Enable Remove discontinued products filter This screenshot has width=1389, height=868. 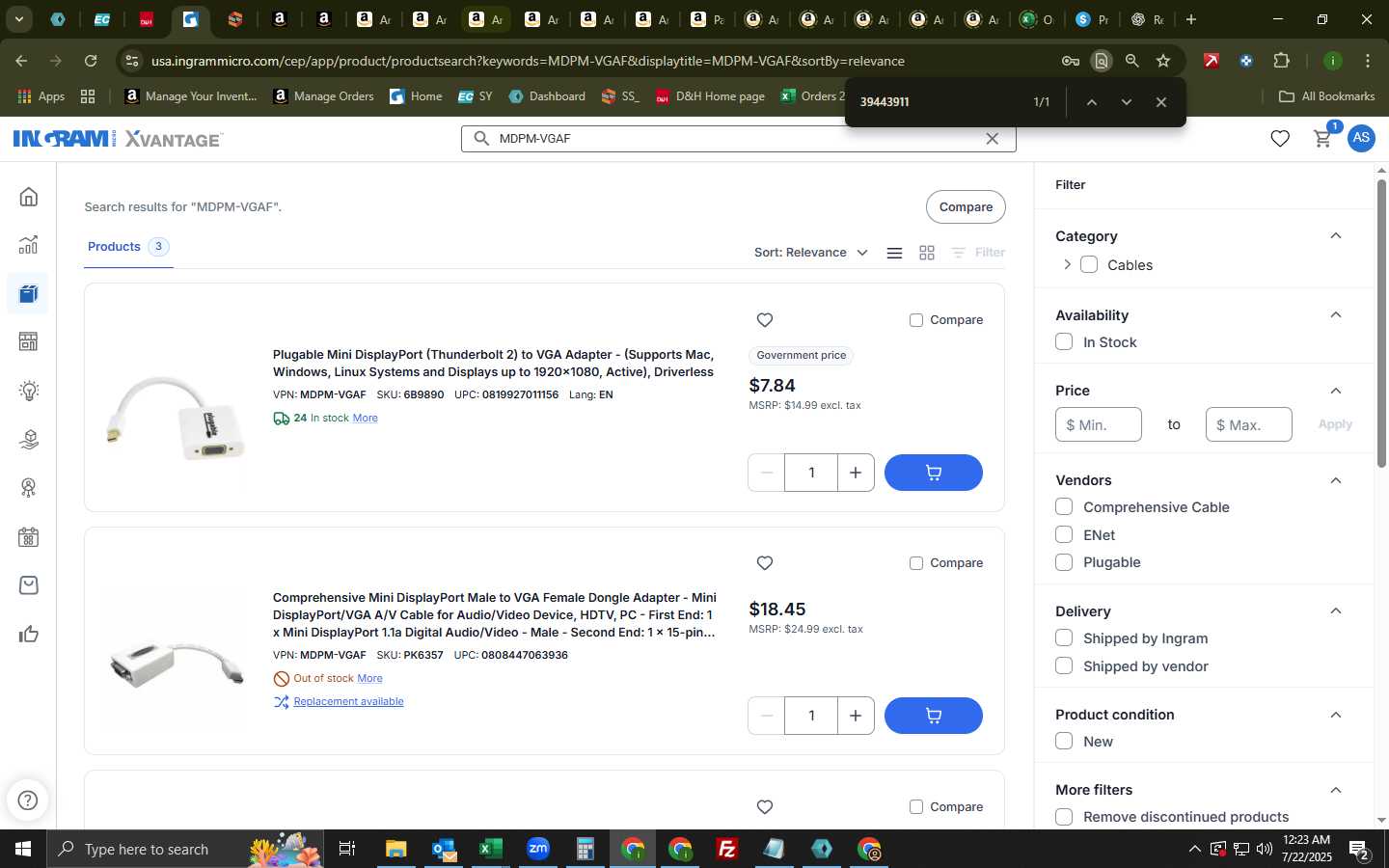point(1064,817)
